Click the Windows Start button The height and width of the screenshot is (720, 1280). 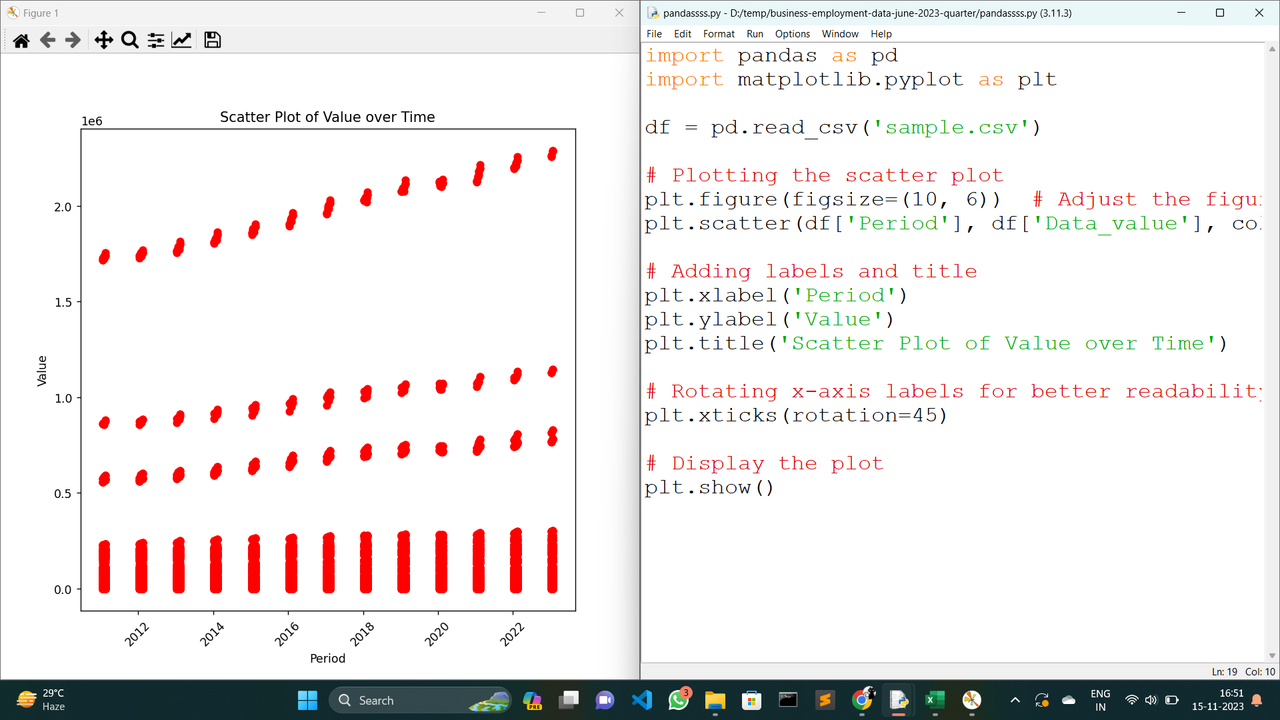click(x=307, y=700)
